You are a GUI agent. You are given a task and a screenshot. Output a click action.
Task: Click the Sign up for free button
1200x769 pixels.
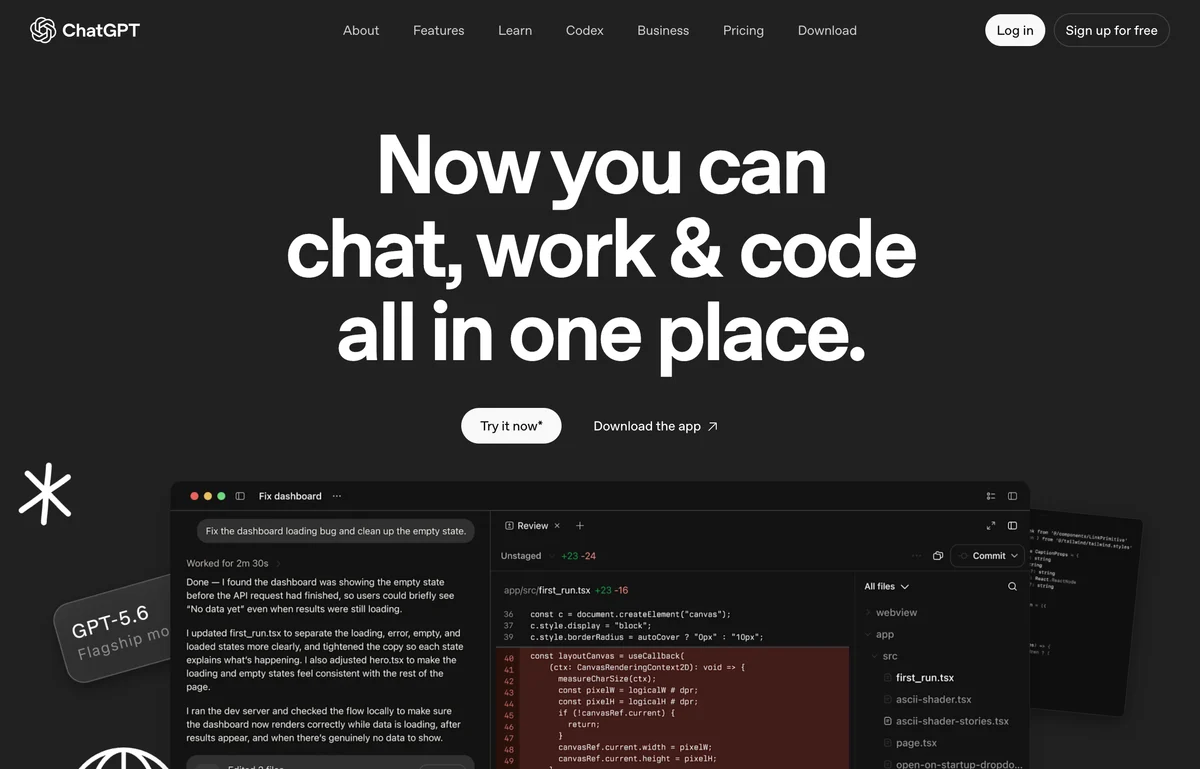1111,30
